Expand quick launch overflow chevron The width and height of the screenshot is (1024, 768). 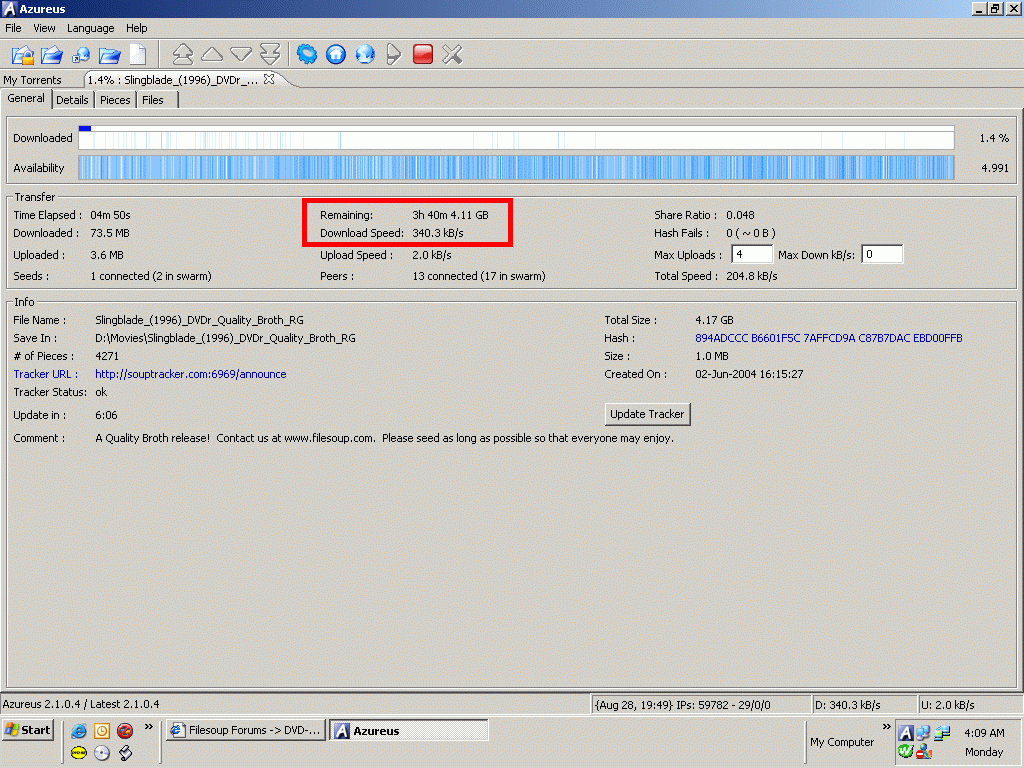pos(149,726)
